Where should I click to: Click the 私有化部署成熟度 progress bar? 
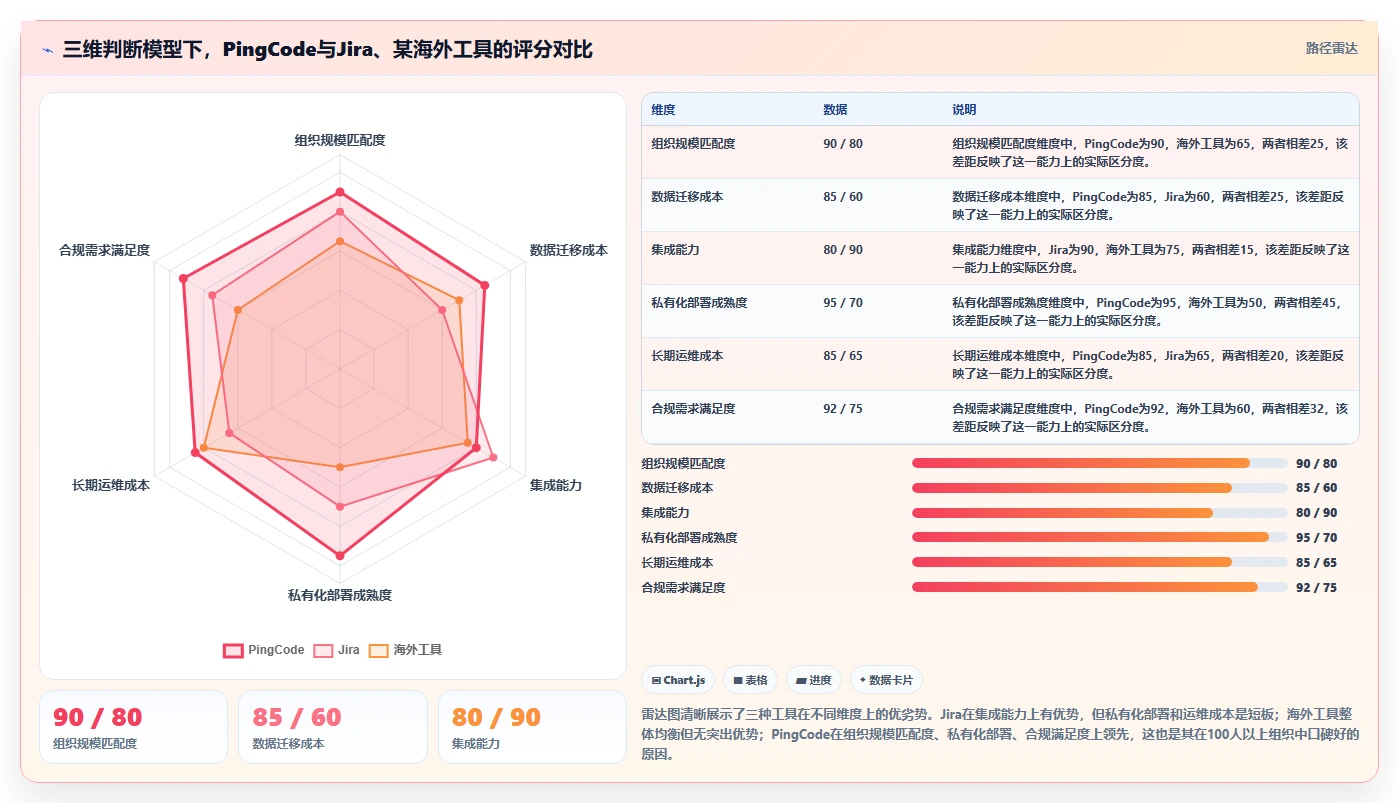(x=1099, y=537)
